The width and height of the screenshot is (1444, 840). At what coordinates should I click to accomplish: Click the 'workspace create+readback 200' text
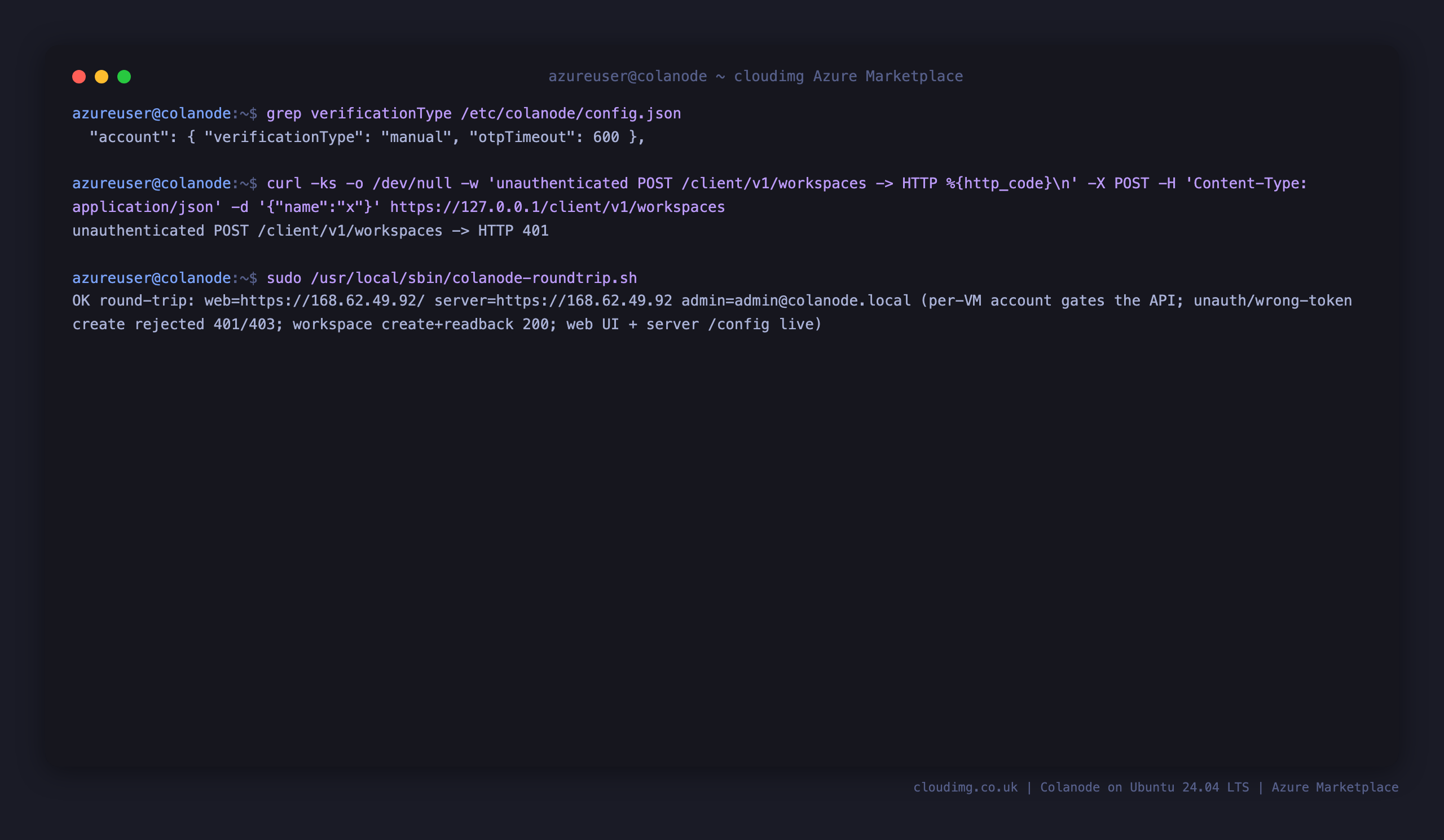pos(421,324)
